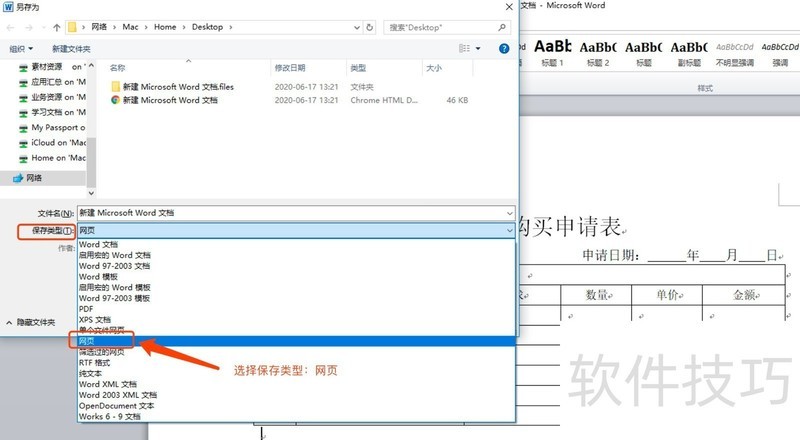800x440 pixels.
Task: Choose Works 6 - 9 文档 save type
Action: [x=296, y=417]
